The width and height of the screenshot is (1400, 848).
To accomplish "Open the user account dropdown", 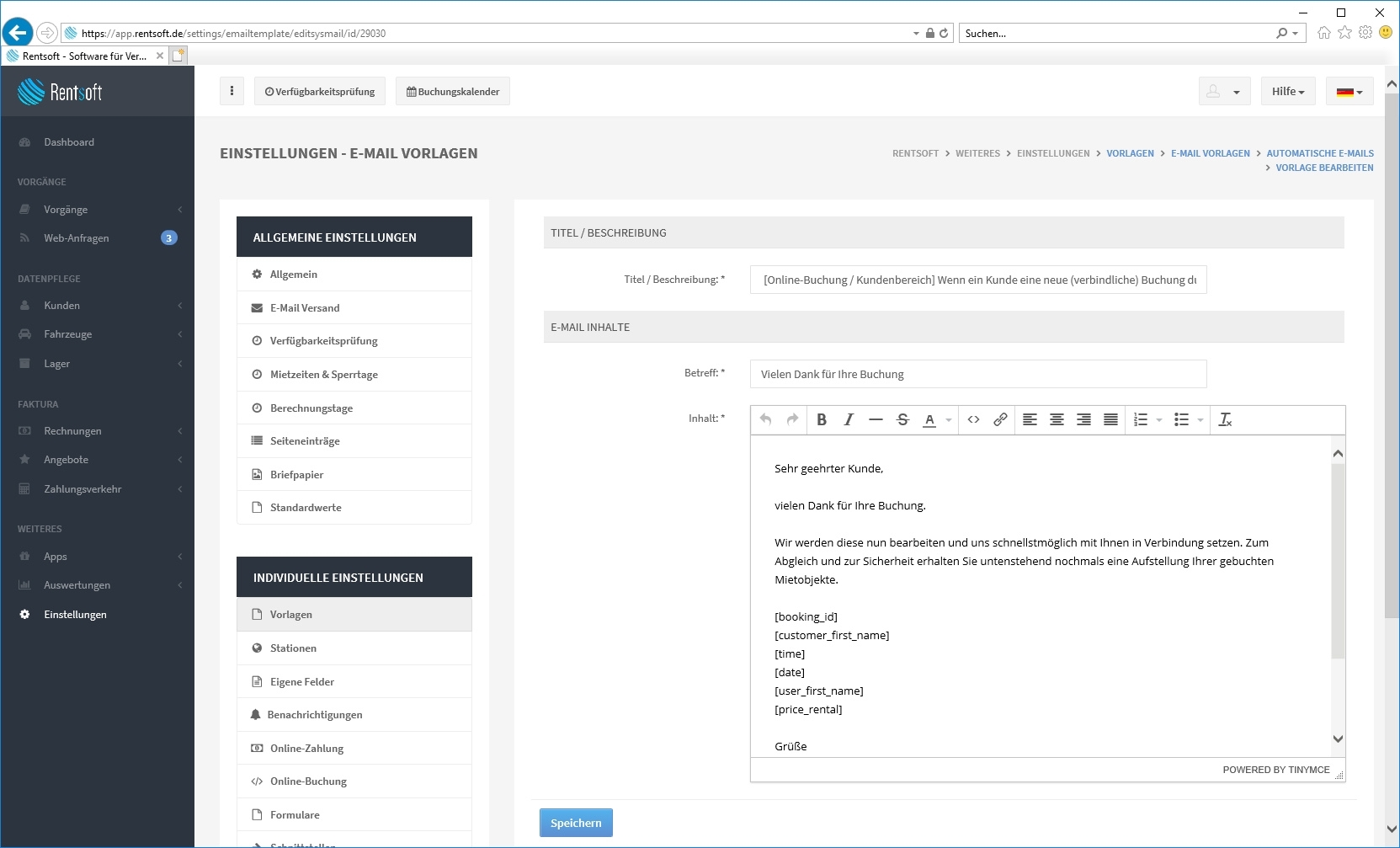I will pos(1224,91).
